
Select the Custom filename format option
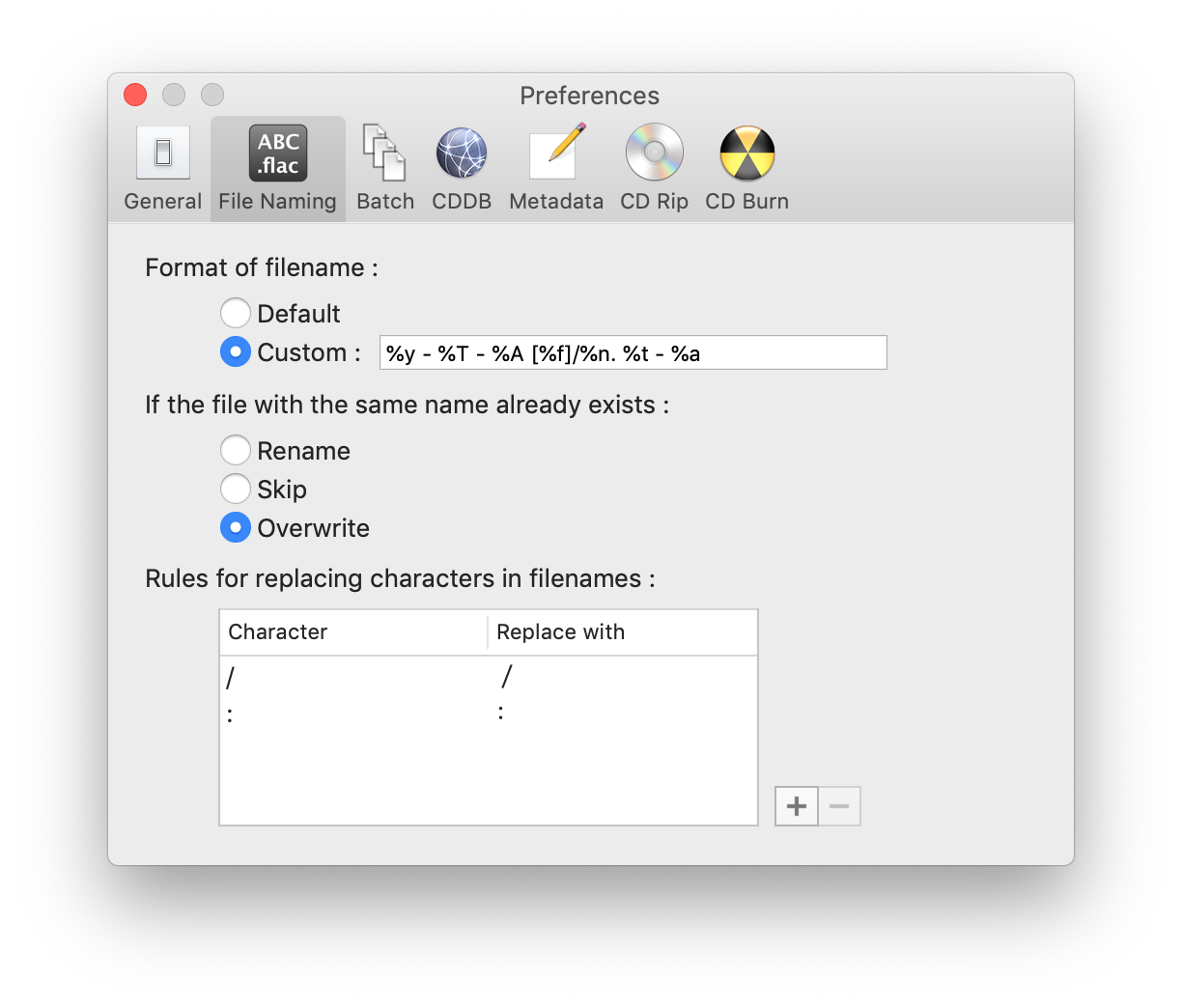pyautogui.click(x=236, y=351)
